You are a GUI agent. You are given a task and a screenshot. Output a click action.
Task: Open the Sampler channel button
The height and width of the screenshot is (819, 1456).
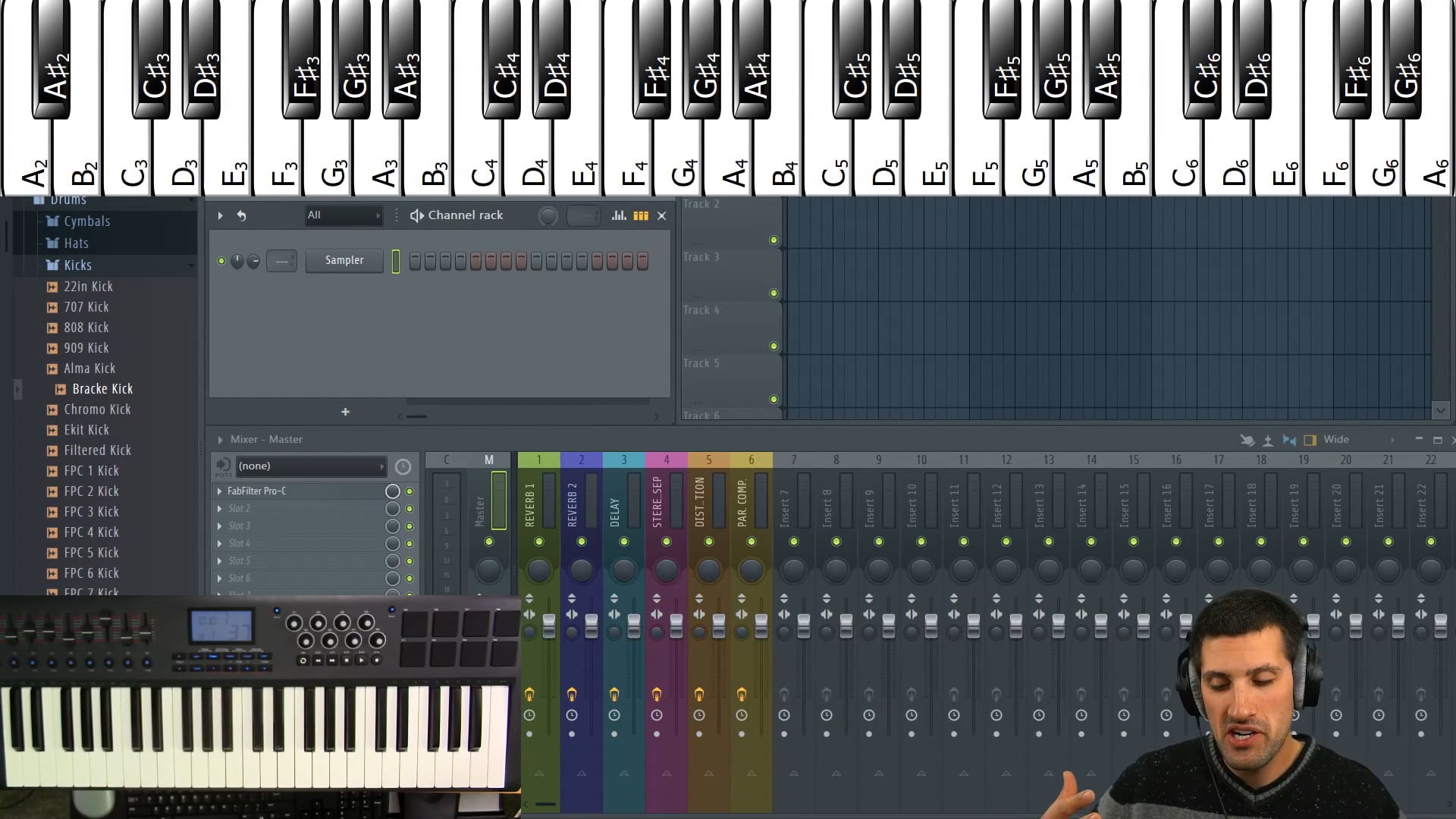coord(344,260)
